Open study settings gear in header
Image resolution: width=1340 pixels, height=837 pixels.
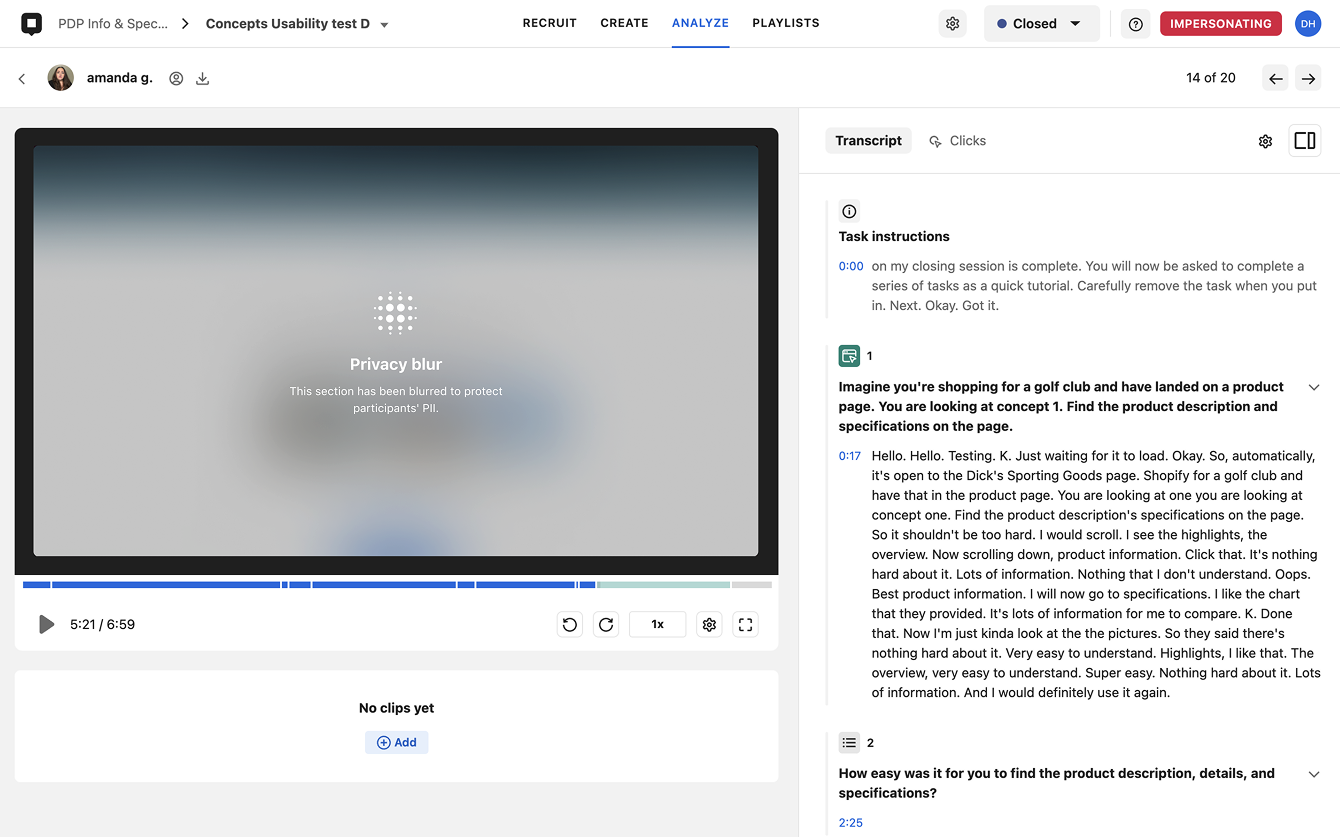click(952, 24)
